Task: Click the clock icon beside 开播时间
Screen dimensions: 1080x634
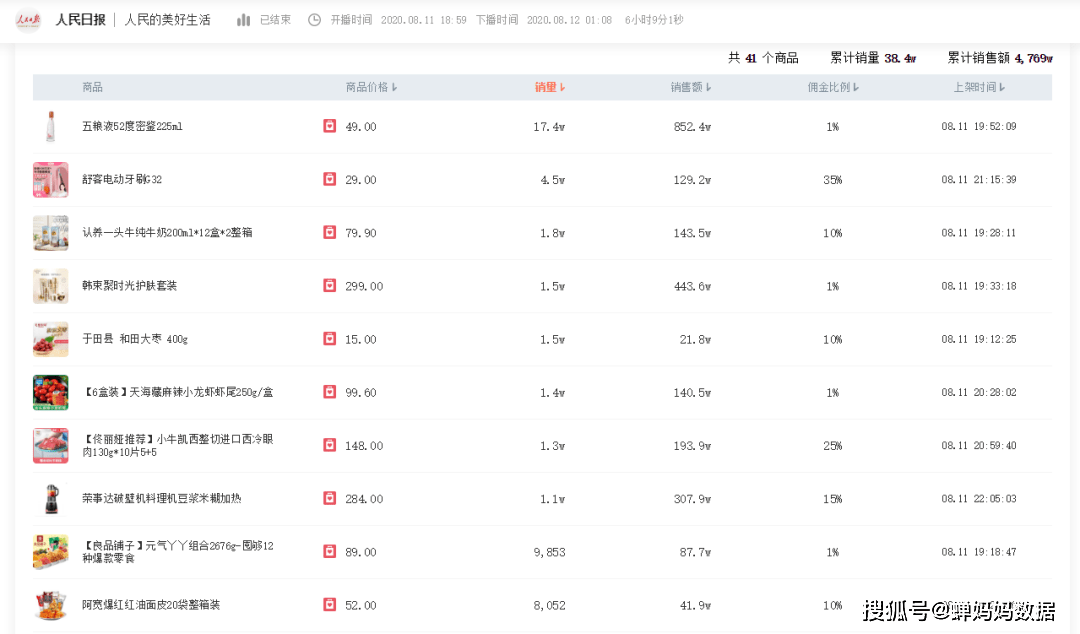Action: click(314, 20)
